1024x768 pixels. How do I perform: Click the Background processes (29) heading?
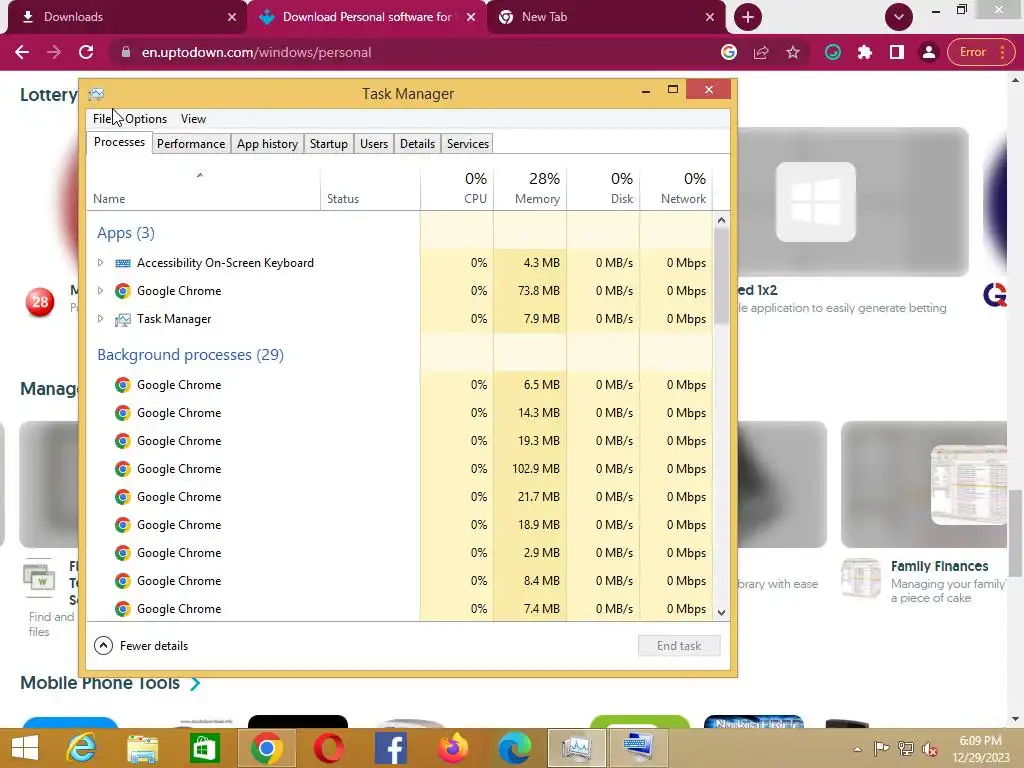coord(190,355)
